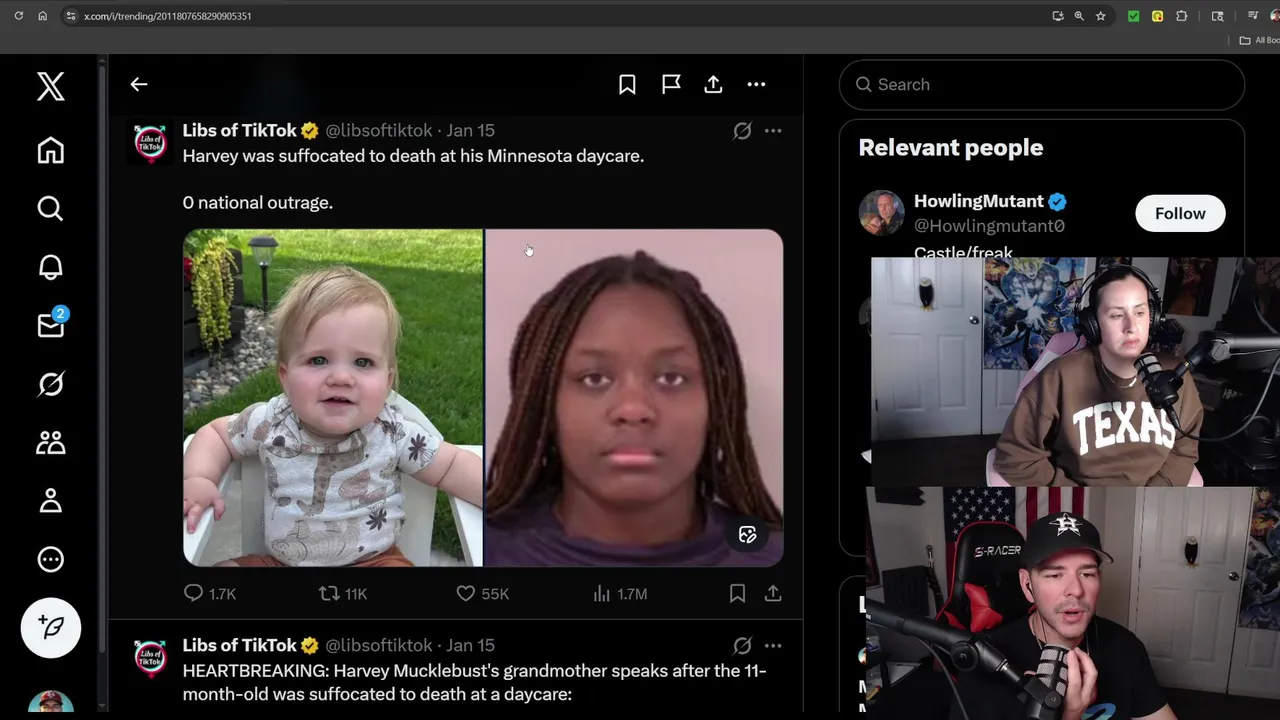Open more menu on the 'Harvey was suffocated' post
1280x720 pixels.
click(773, 131)
